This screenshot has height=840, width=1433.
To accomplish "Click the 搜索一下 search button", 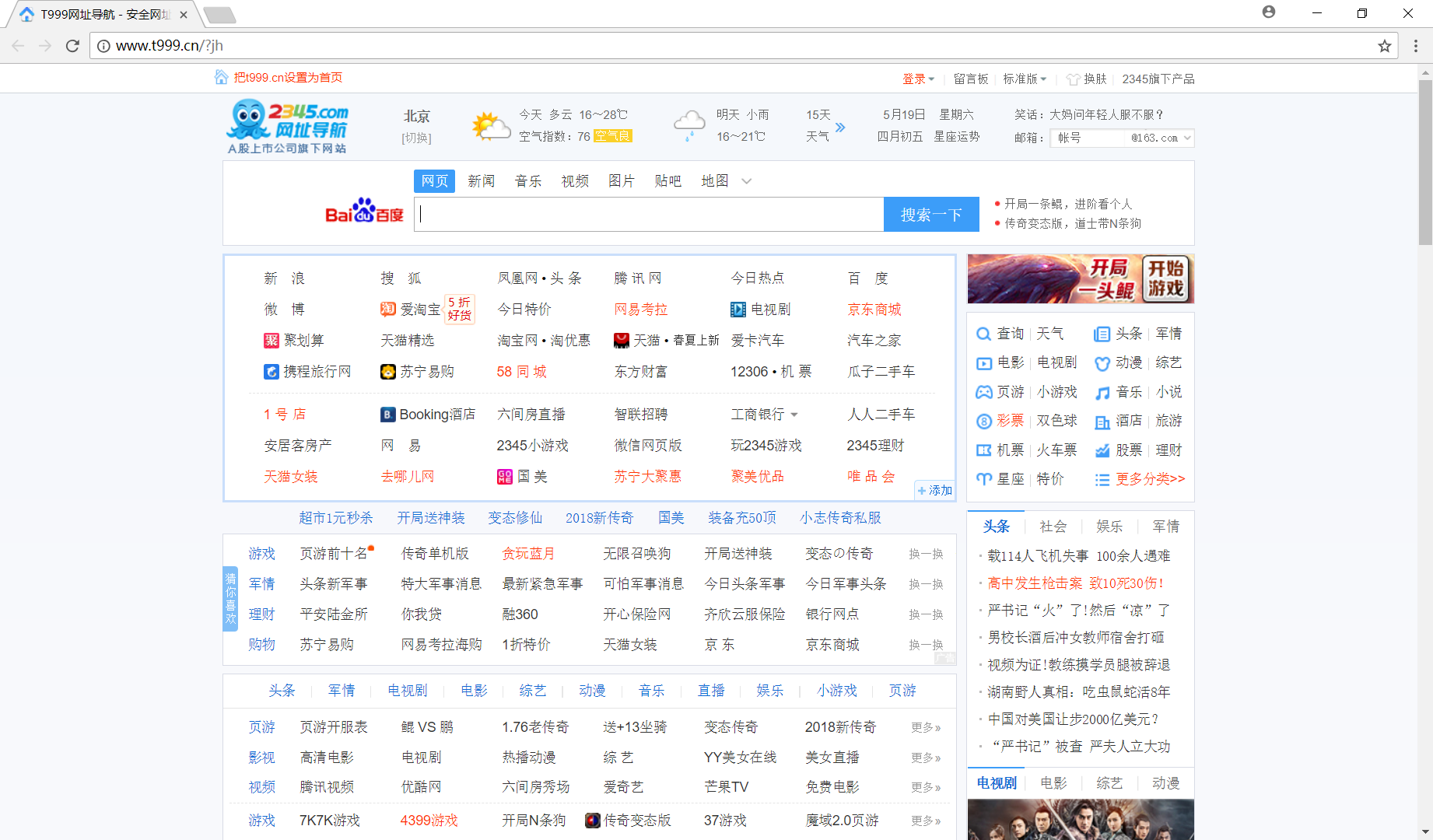I will pos(931,214).
